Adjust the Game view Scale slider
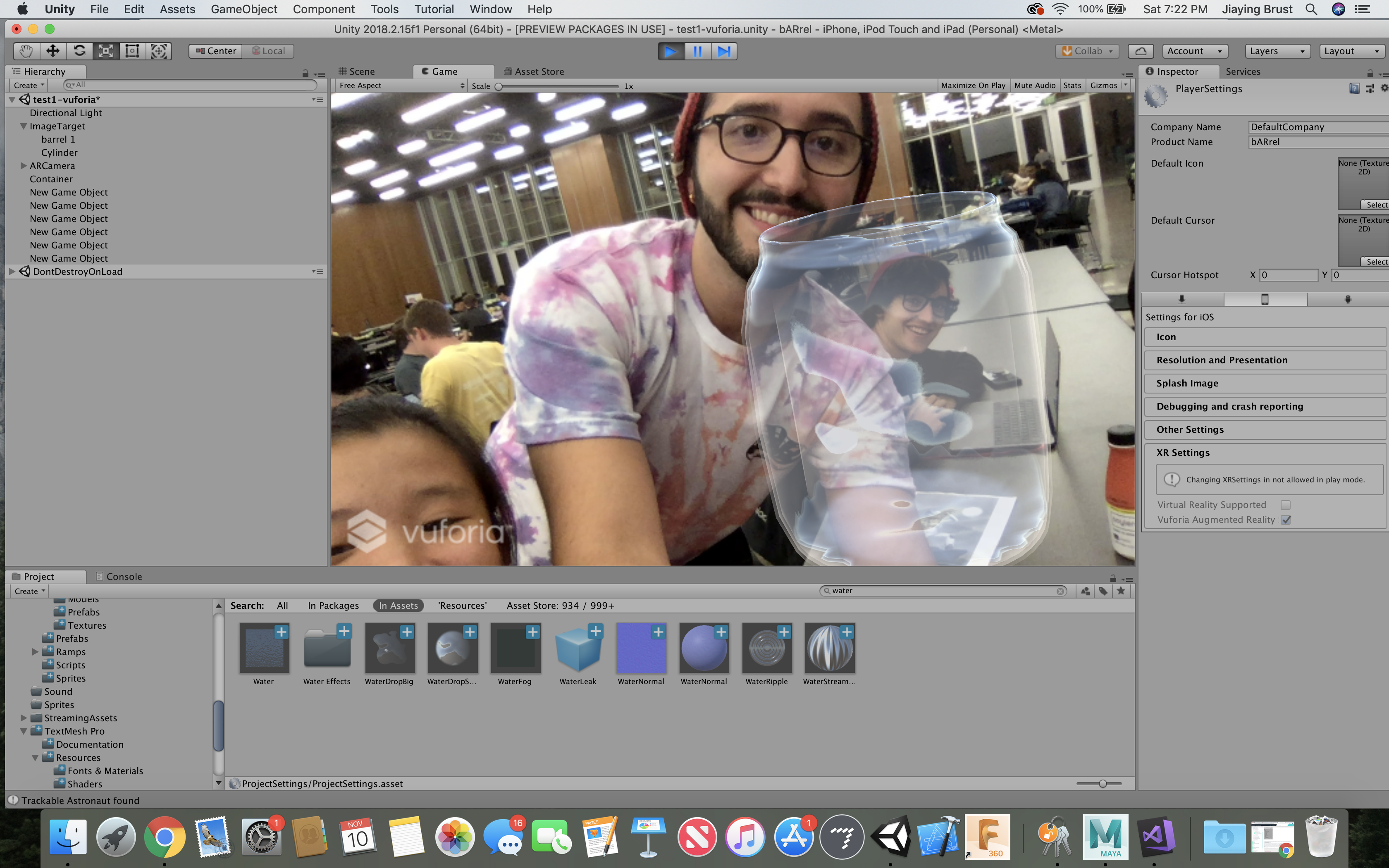Viewport: 1389px width, 868px height. click(x=499, y=87)
